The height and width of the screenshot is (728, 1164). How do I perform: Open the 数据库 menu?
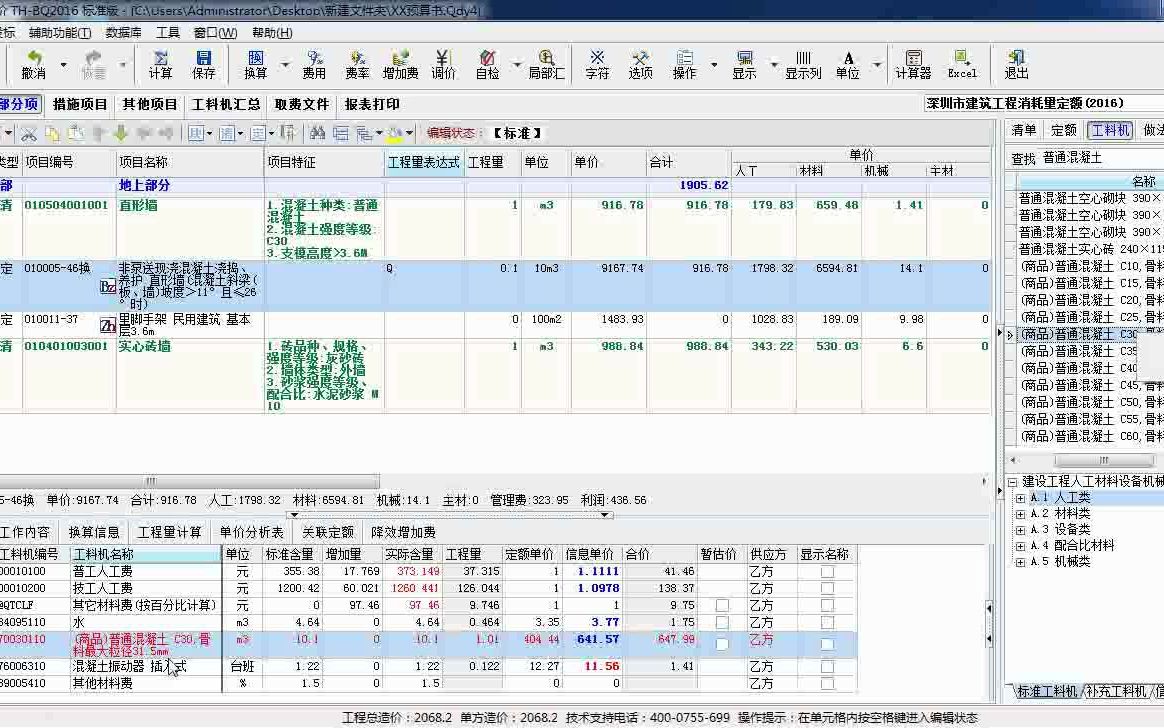click(123, 33)
